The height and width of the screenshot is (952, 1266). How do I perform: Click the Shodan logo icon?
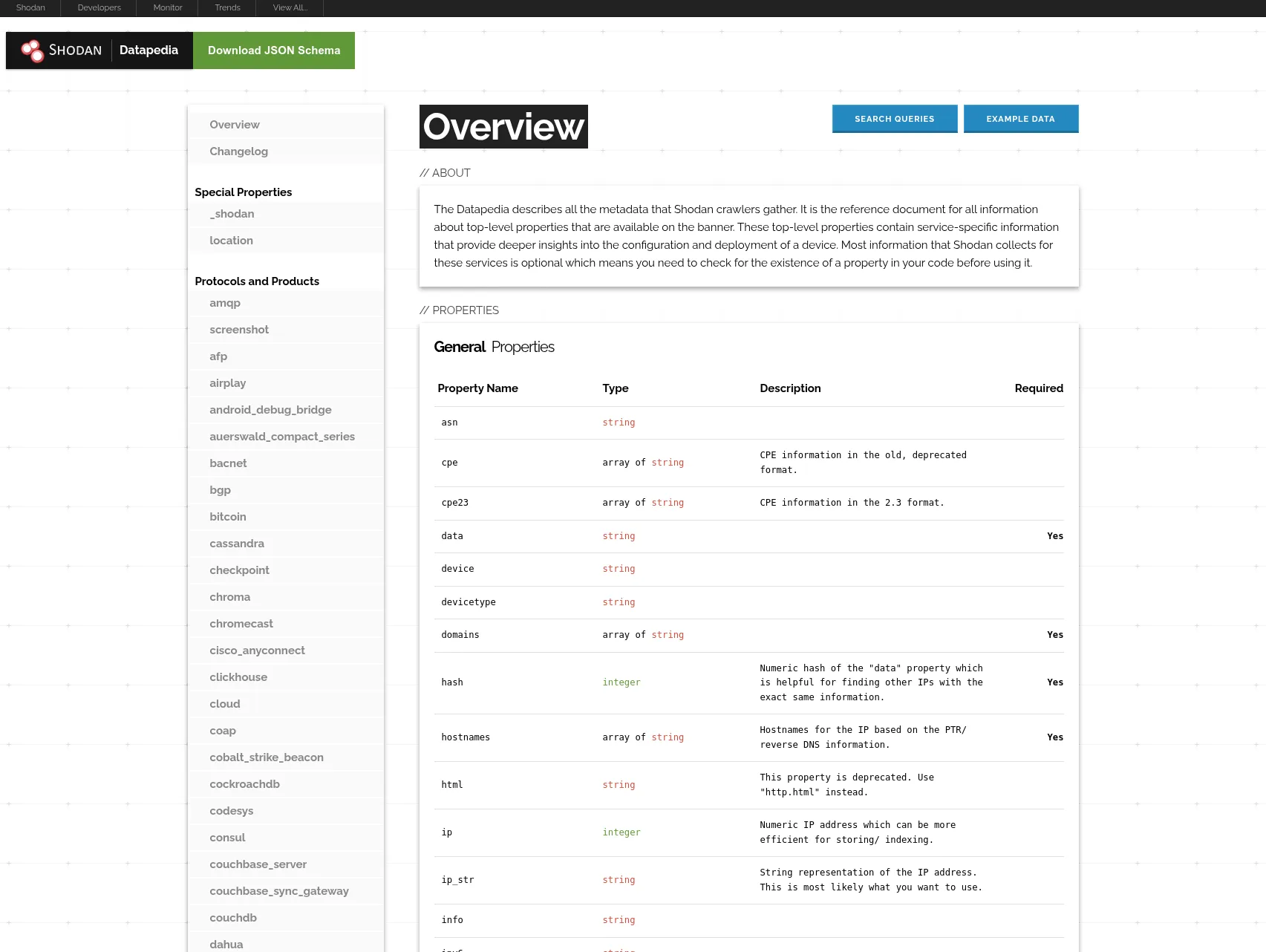coord(33,50)
